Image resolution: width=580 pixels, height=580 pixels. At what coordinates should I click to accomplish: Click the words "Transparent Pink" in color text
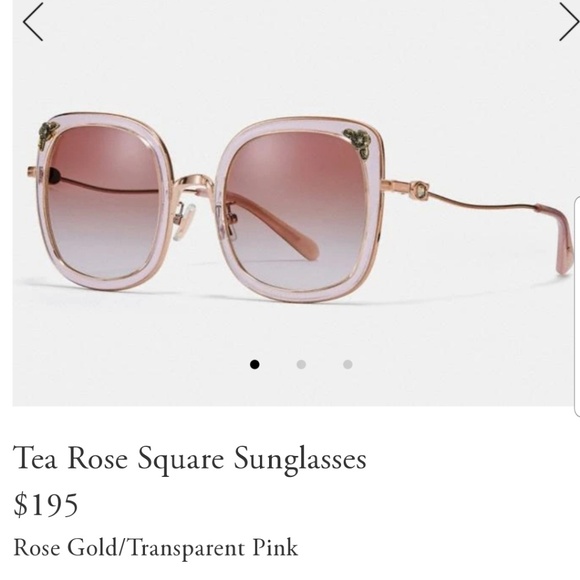(x=213, y=548)
